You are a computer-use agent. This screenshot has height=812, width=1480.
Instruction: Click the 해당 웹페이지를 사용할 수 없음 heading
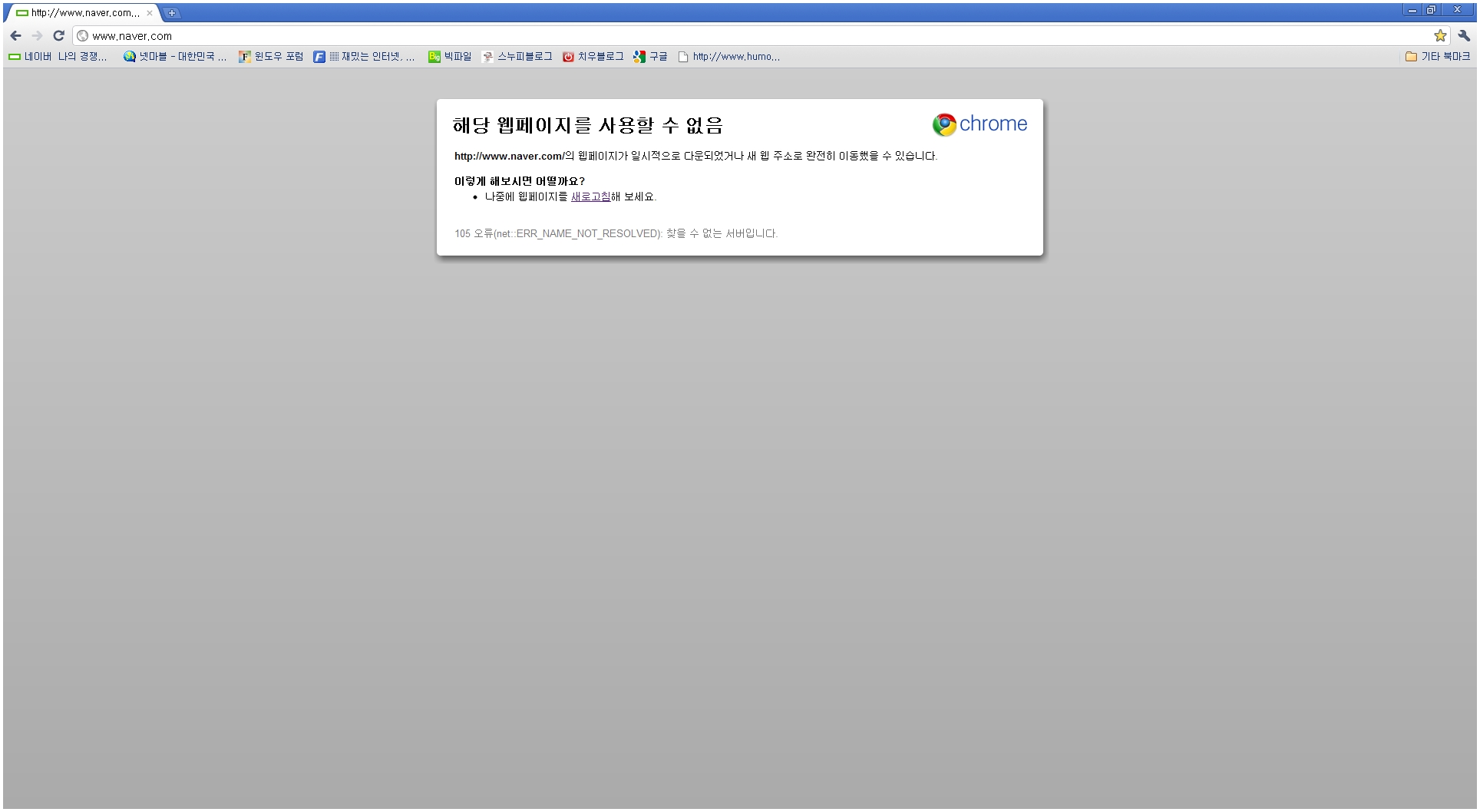[x=588, y=124]
